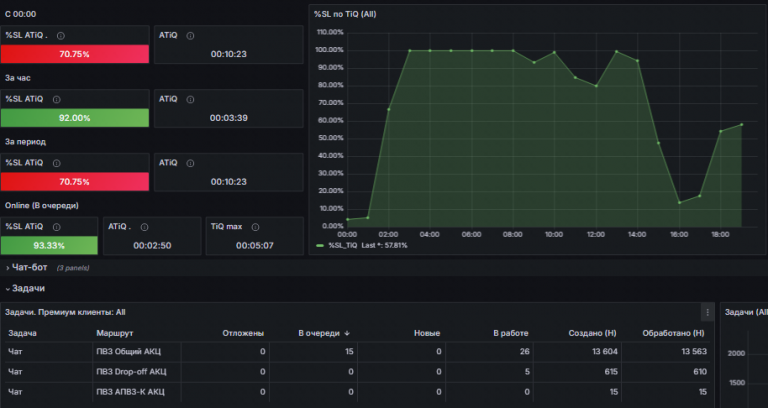
Task: Click the chart data point at 16:00
Action: coord(679,202)
